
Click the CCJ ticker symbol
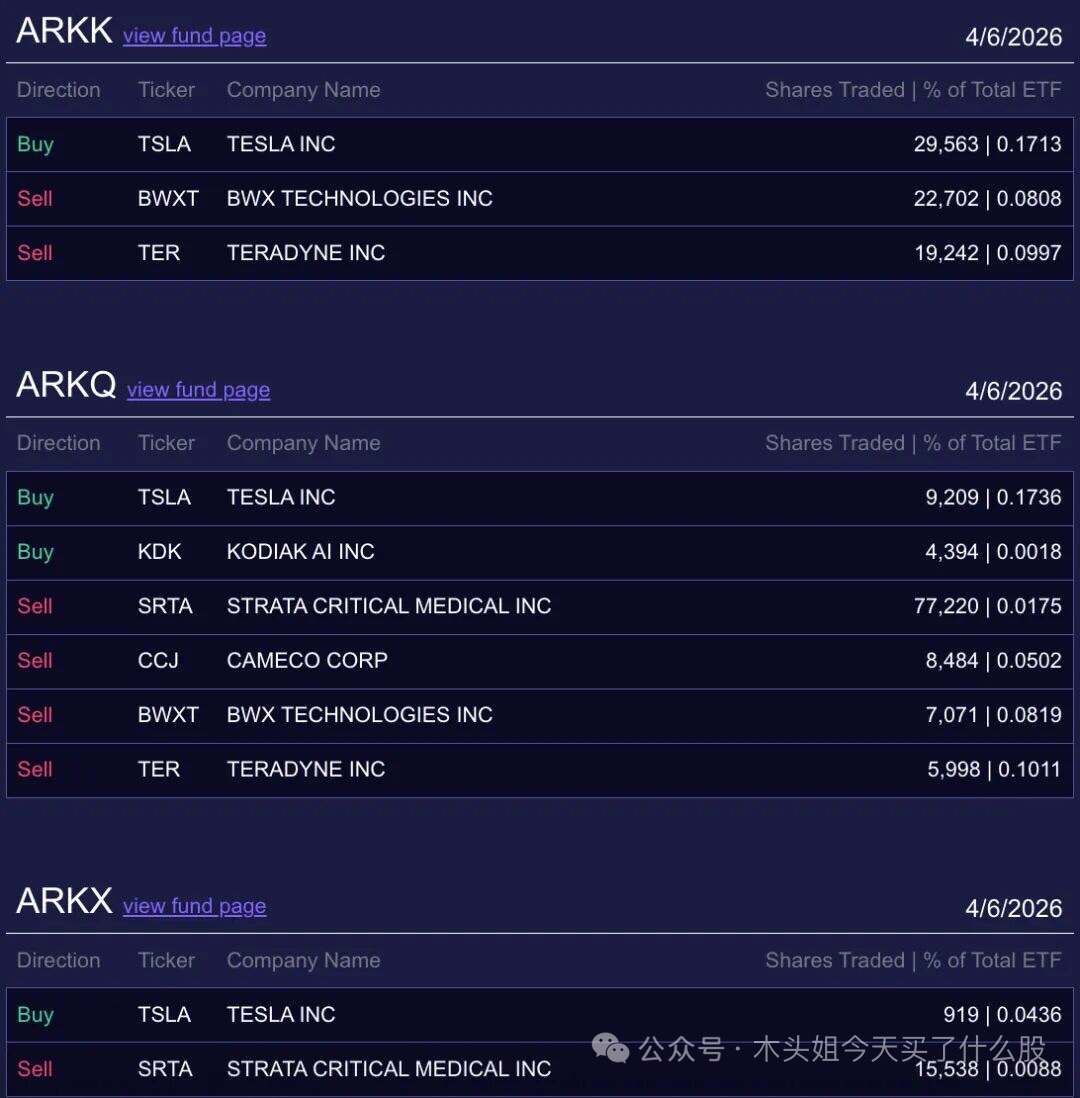click(x=158, y=660)
